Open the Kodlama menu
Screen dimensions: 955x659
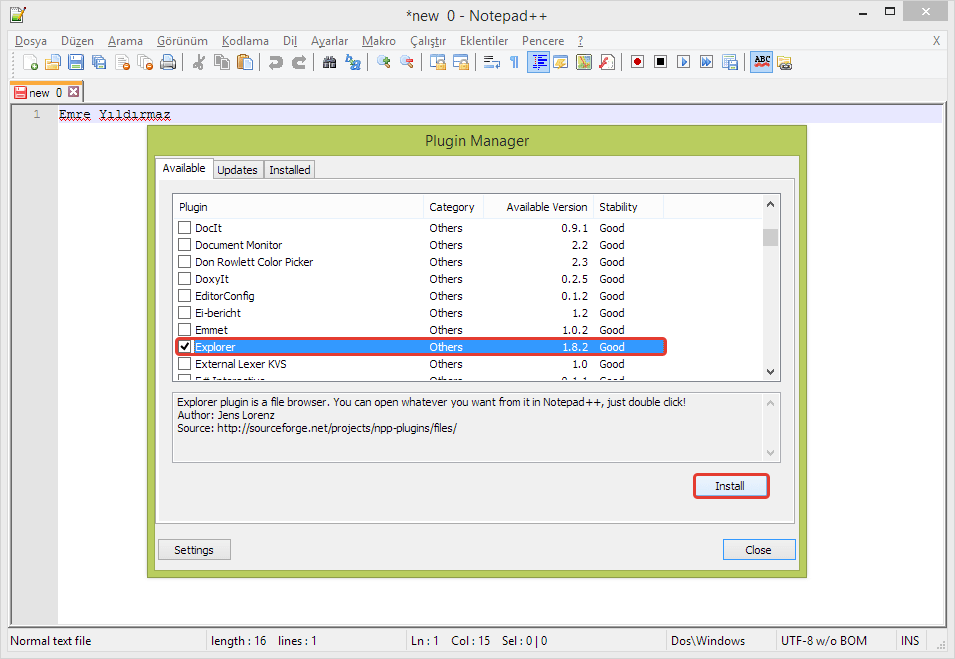[x=245, y=41]
